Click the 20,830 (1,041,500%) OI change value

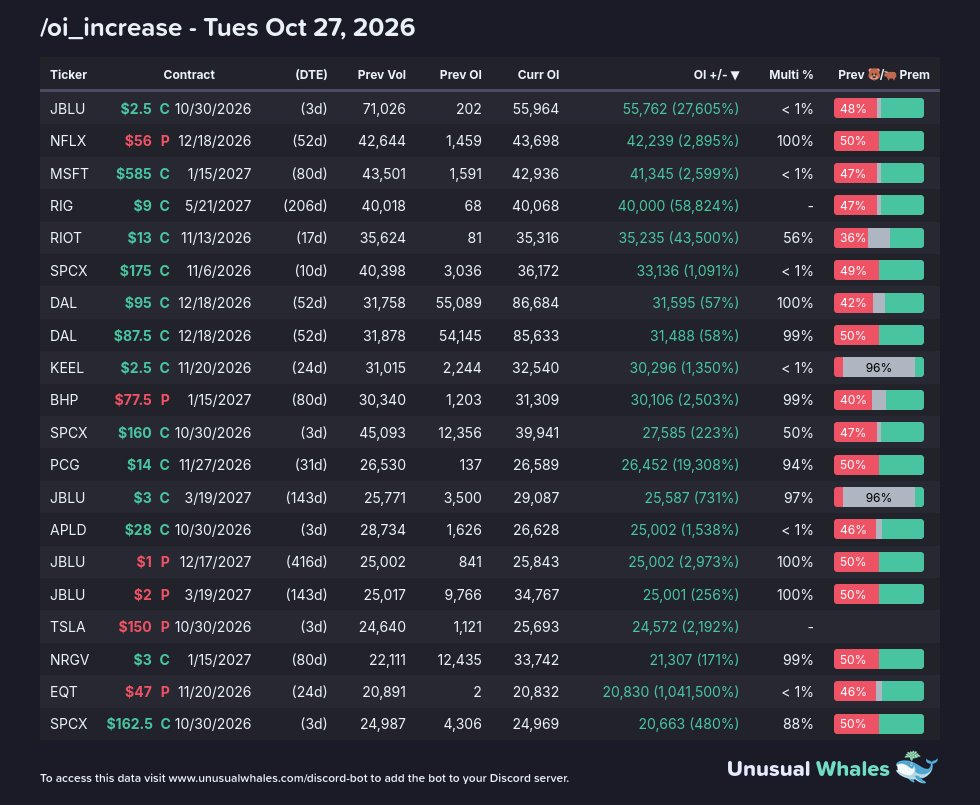point(671,691)
